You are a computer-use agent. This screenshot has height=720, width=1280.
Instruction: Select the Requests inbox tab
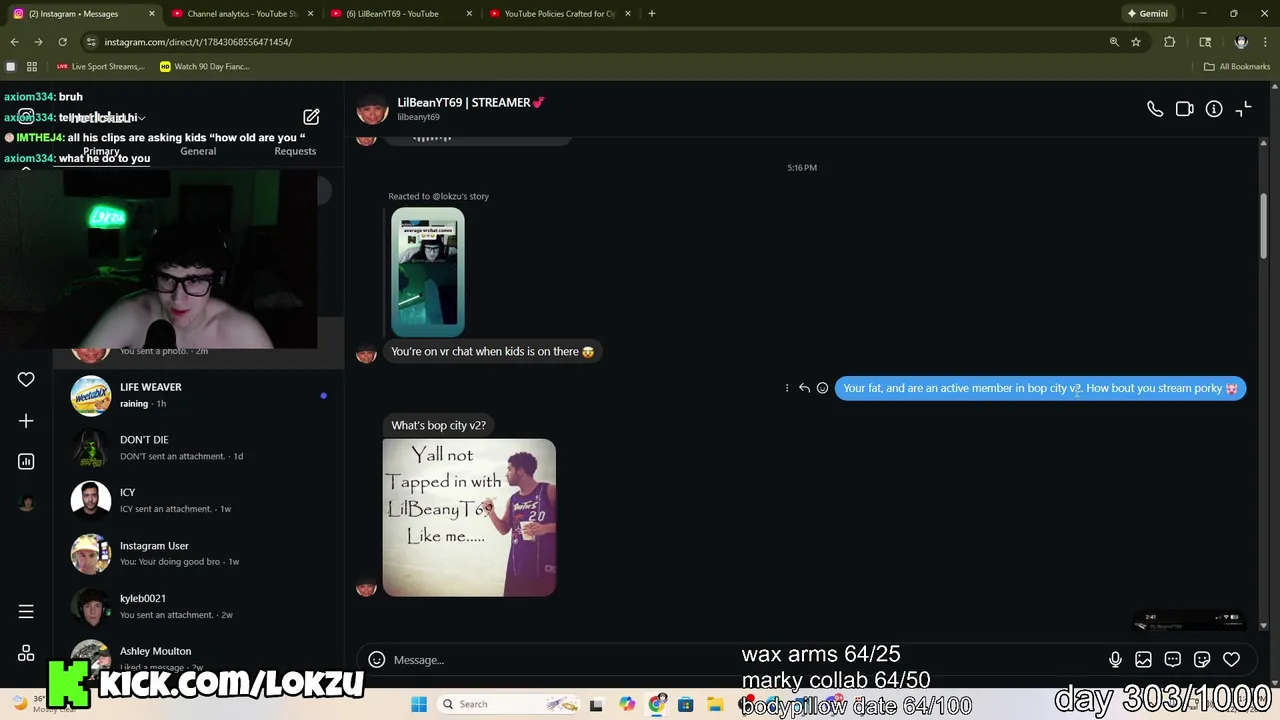point(295,151)
